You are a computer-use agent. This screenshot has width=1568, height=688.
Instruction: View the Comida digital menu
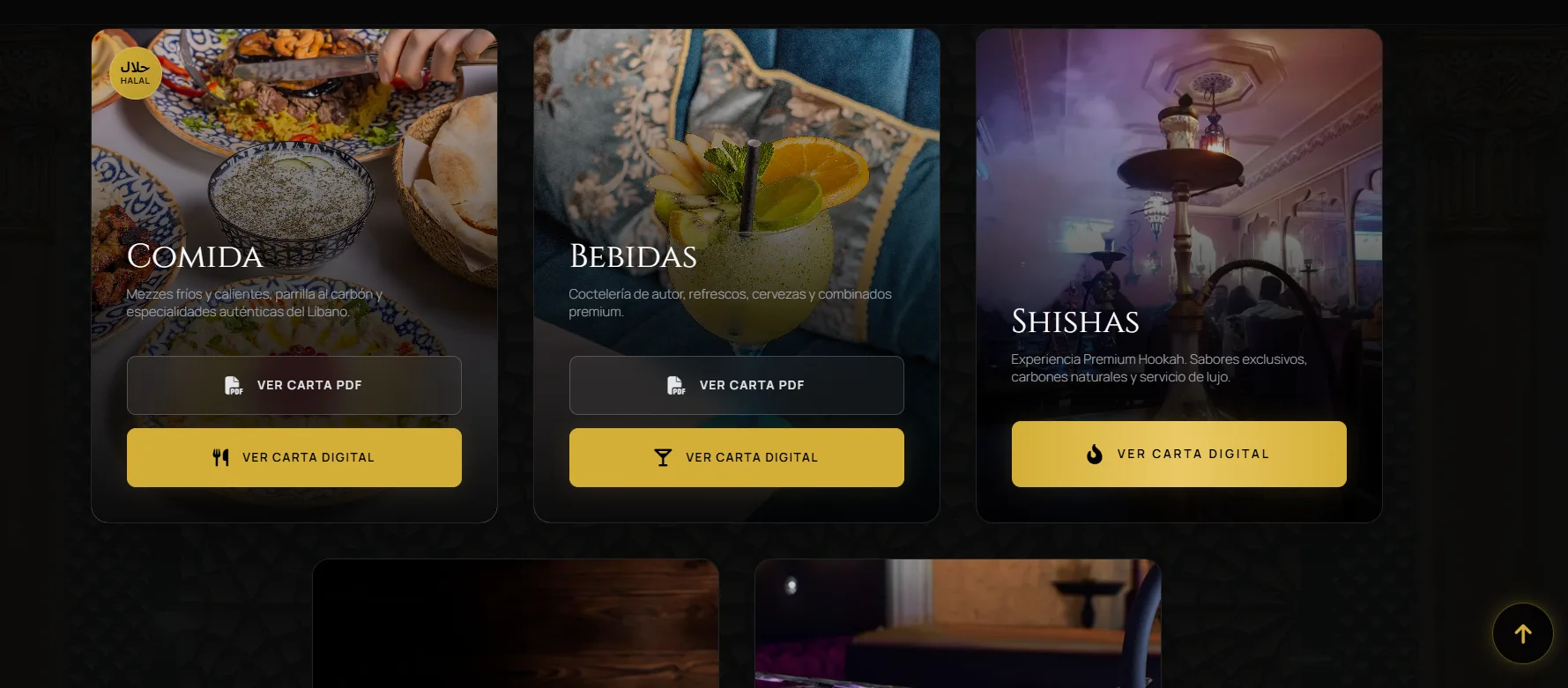tap(294, 457)
